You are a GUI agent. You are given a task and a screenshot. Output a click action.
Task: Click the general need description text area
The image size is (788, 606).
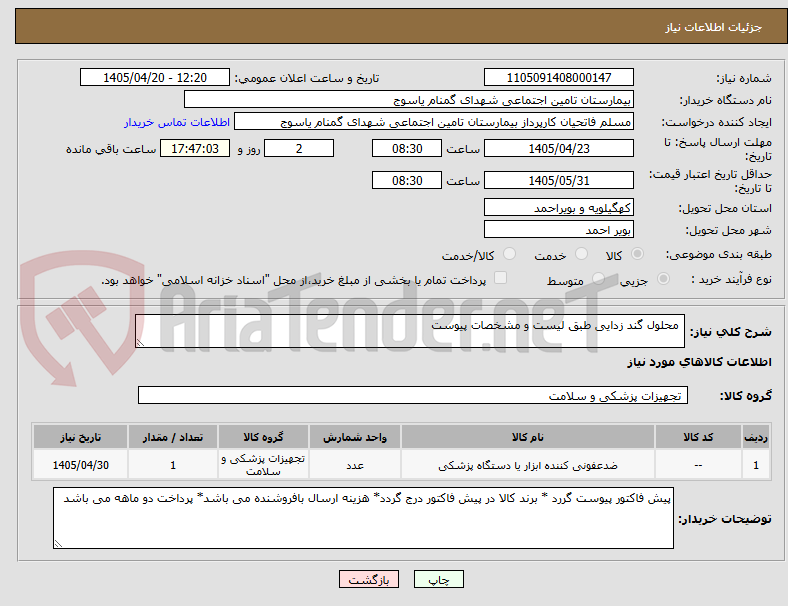(410, 331)
